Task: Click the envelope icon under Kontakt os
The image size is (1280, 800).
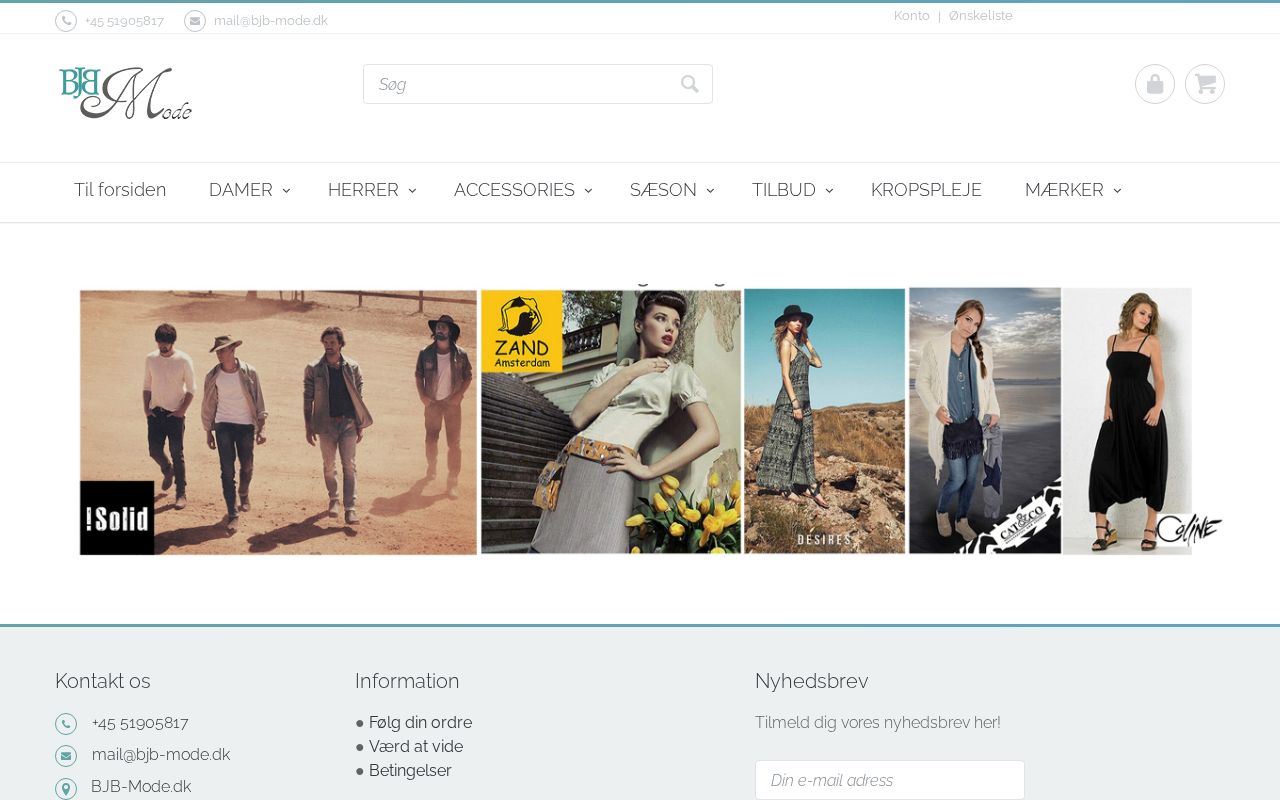Action: pyautogui.click(x=66, y=756)
